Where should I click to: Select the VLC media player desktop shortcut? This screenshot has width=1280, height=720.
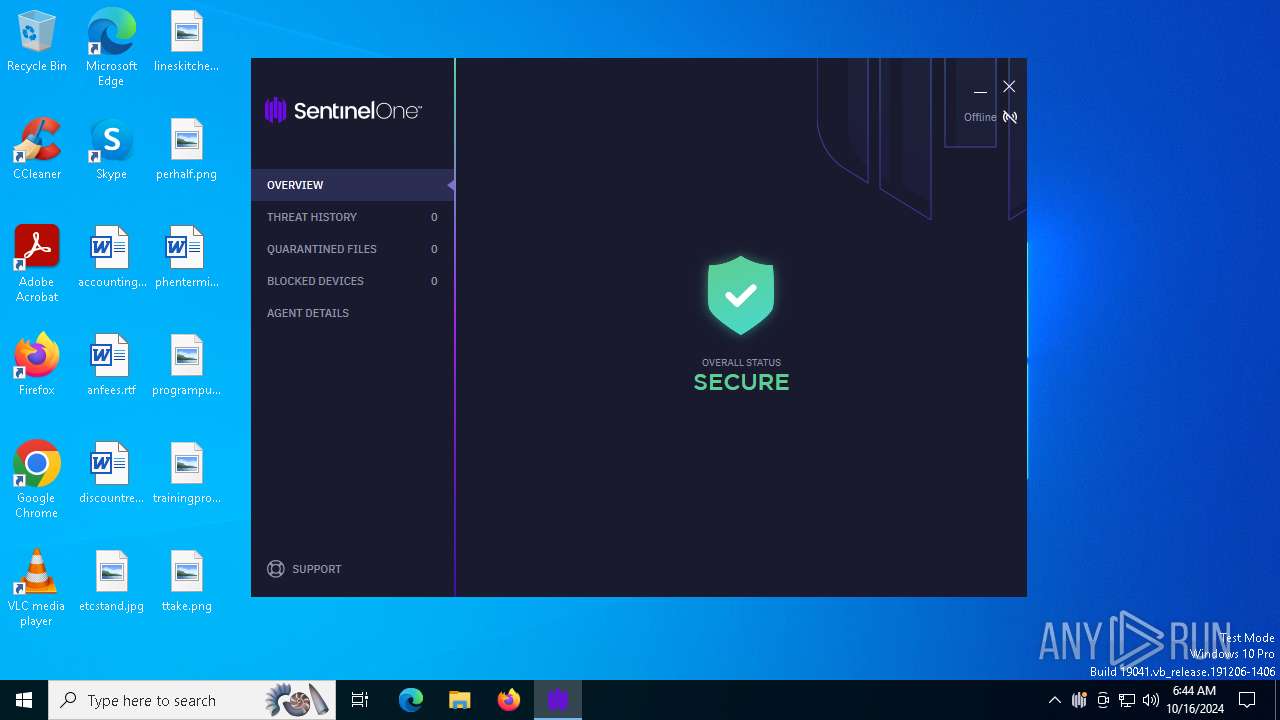(x=37, y=588)
